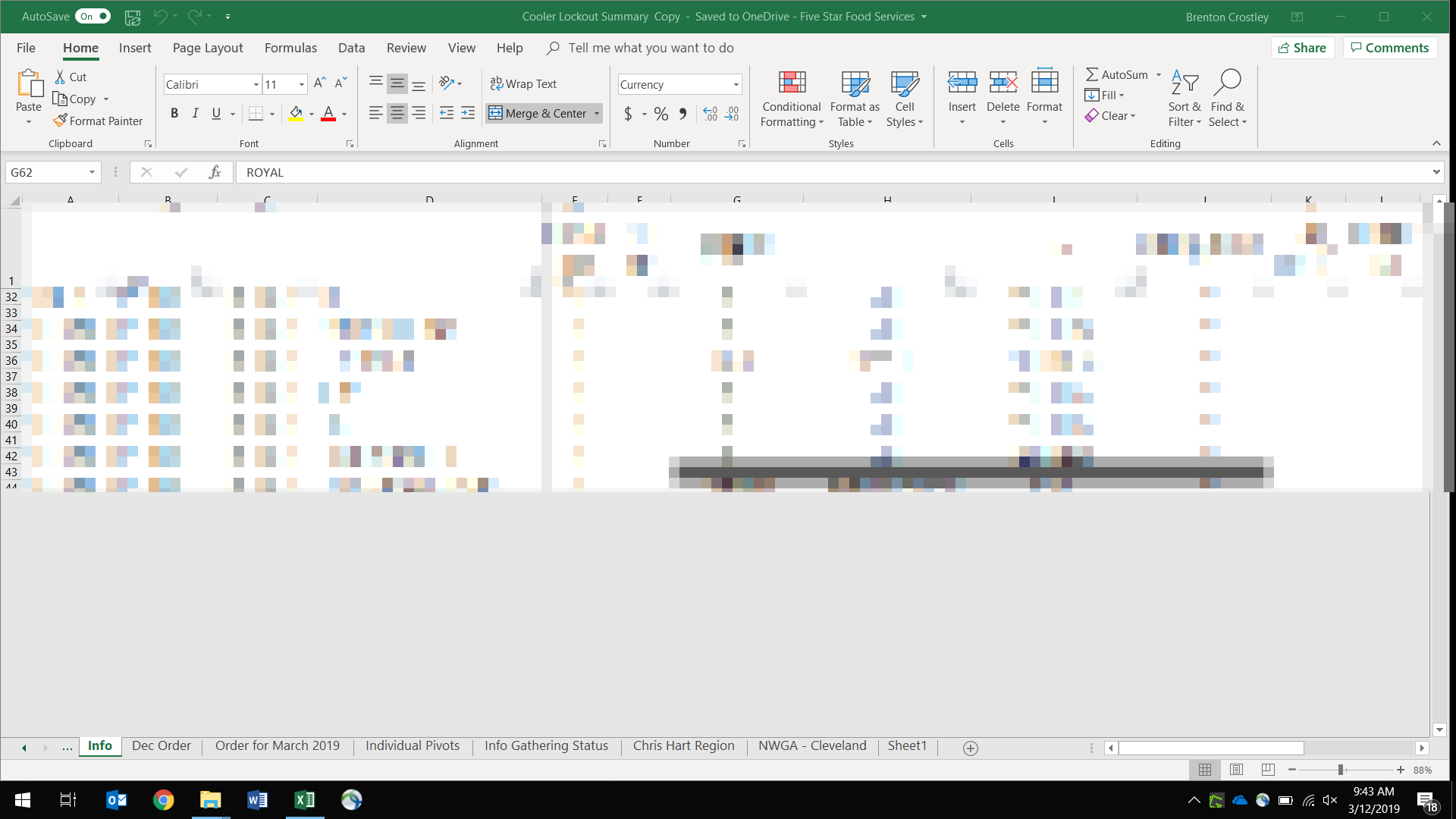Increase decimal places
The height and width of the screenshot is (819, 1456).
[711, 113]
